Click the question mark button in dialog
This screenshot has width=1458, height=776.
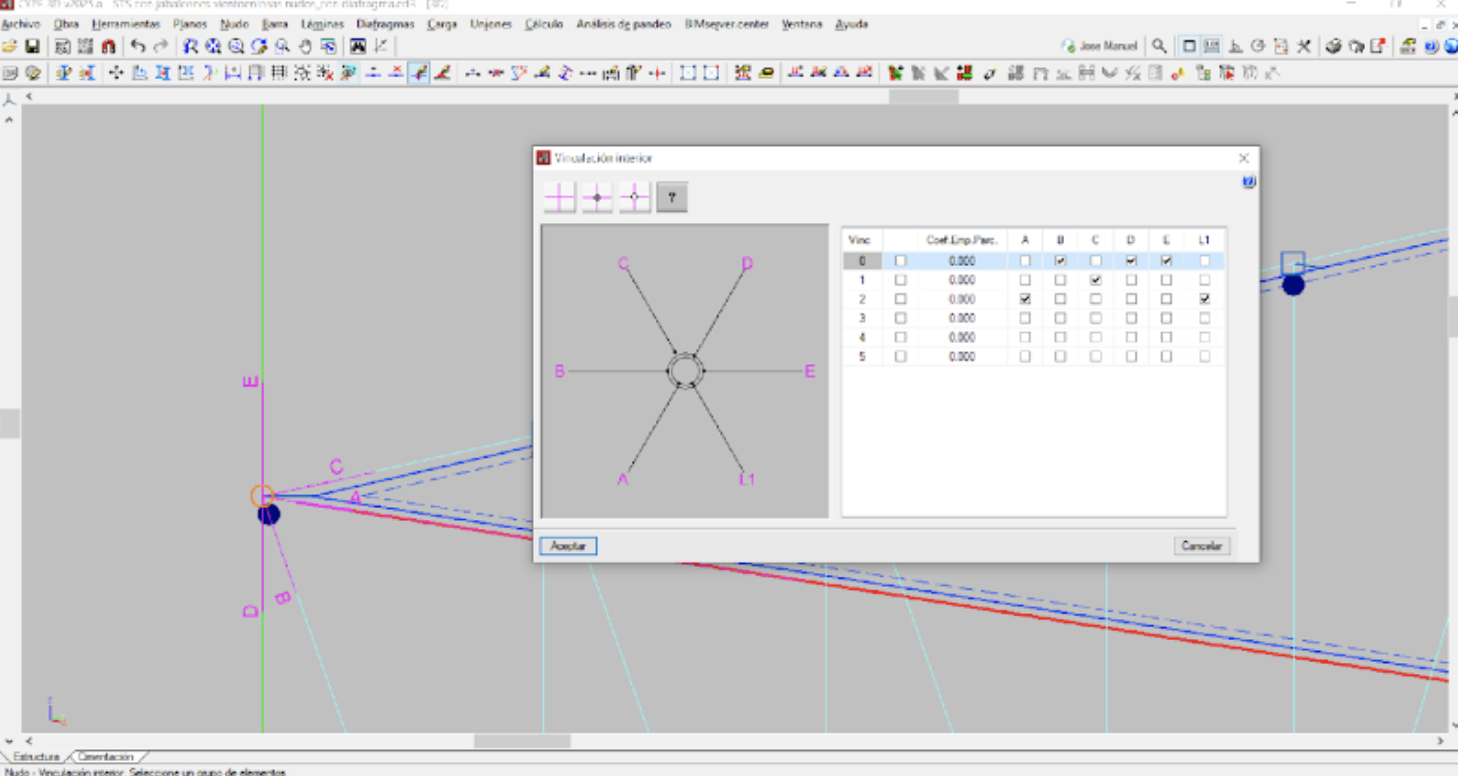click(x=672, y=197)
